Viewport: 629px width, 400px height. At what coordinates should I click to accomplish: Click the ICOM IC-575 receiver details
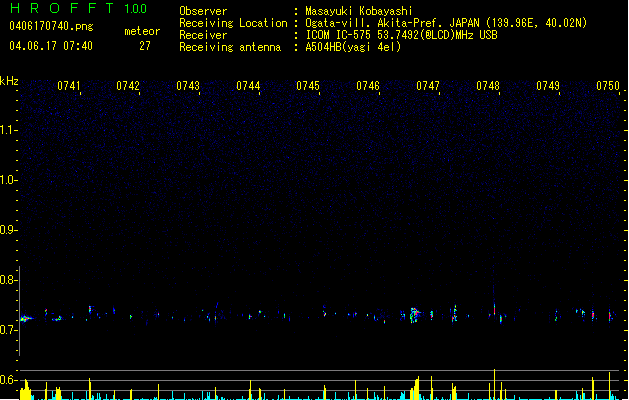(402, 35)
